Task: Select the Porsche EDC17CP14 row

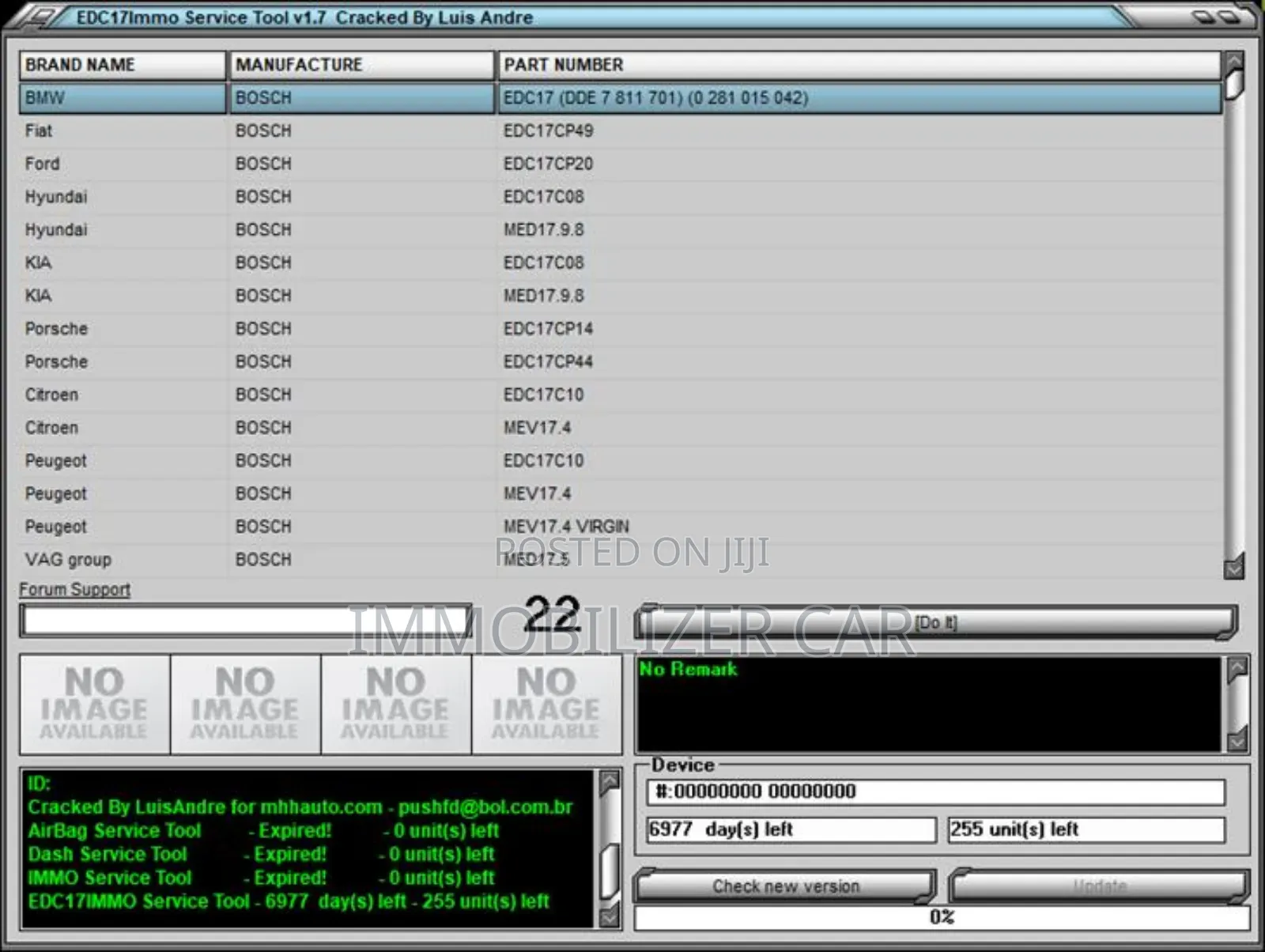Action: pos(316,328)
